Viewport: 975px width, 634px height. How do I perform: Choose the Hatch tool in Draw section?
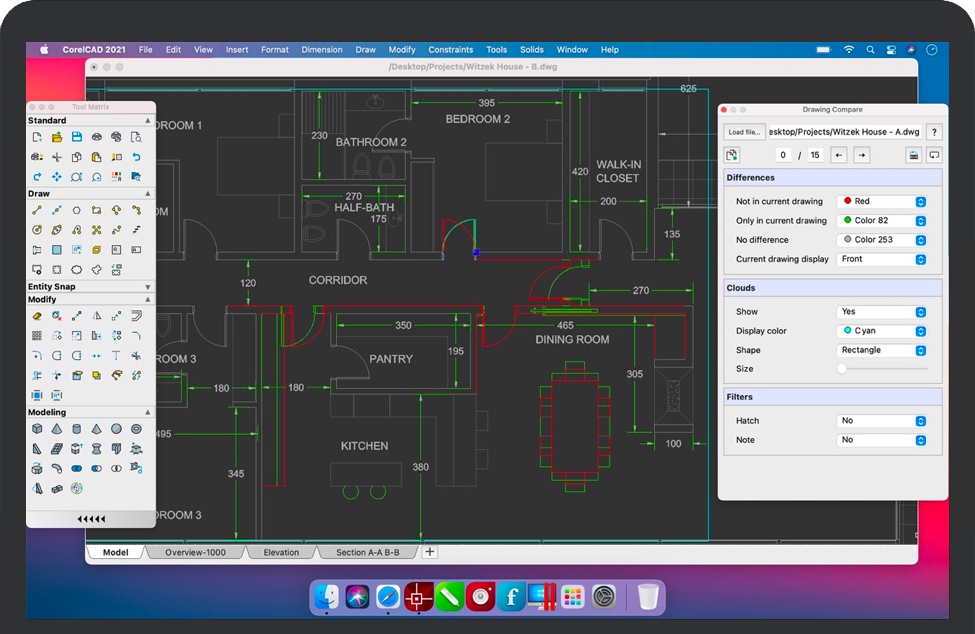56,250
